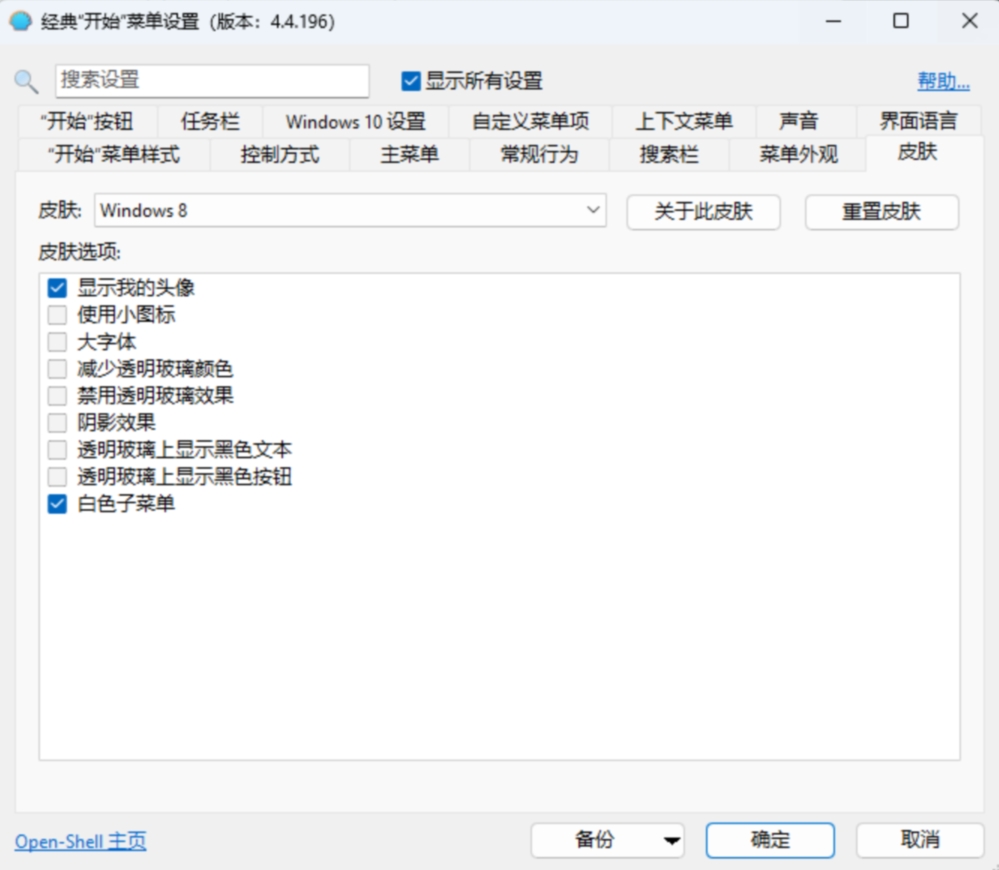Expand the 备份 button dropdown arrow

[672, 841]
